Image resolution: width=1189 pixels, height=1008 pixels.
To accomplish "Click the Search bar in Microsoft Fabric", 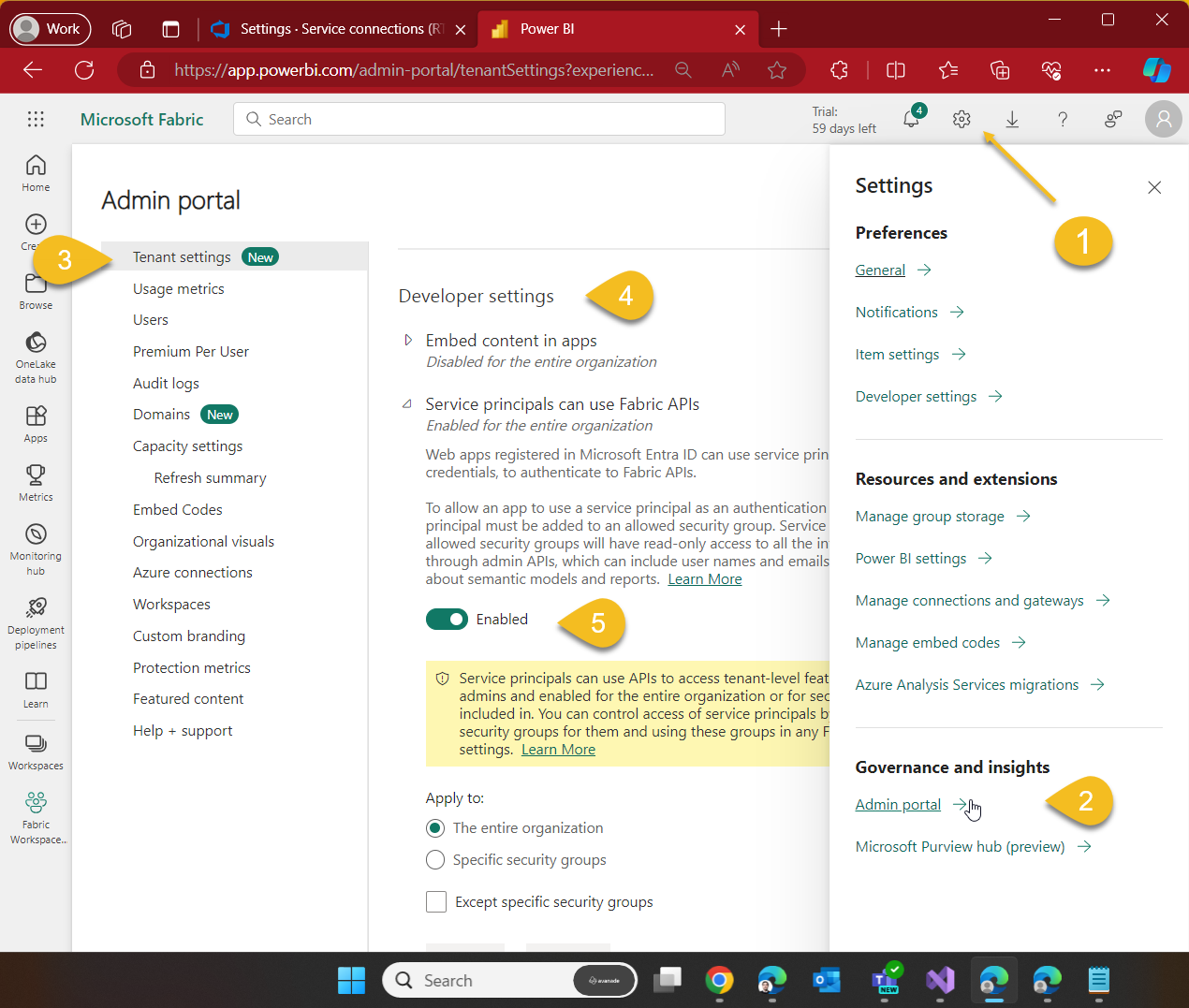I will 478,119.
